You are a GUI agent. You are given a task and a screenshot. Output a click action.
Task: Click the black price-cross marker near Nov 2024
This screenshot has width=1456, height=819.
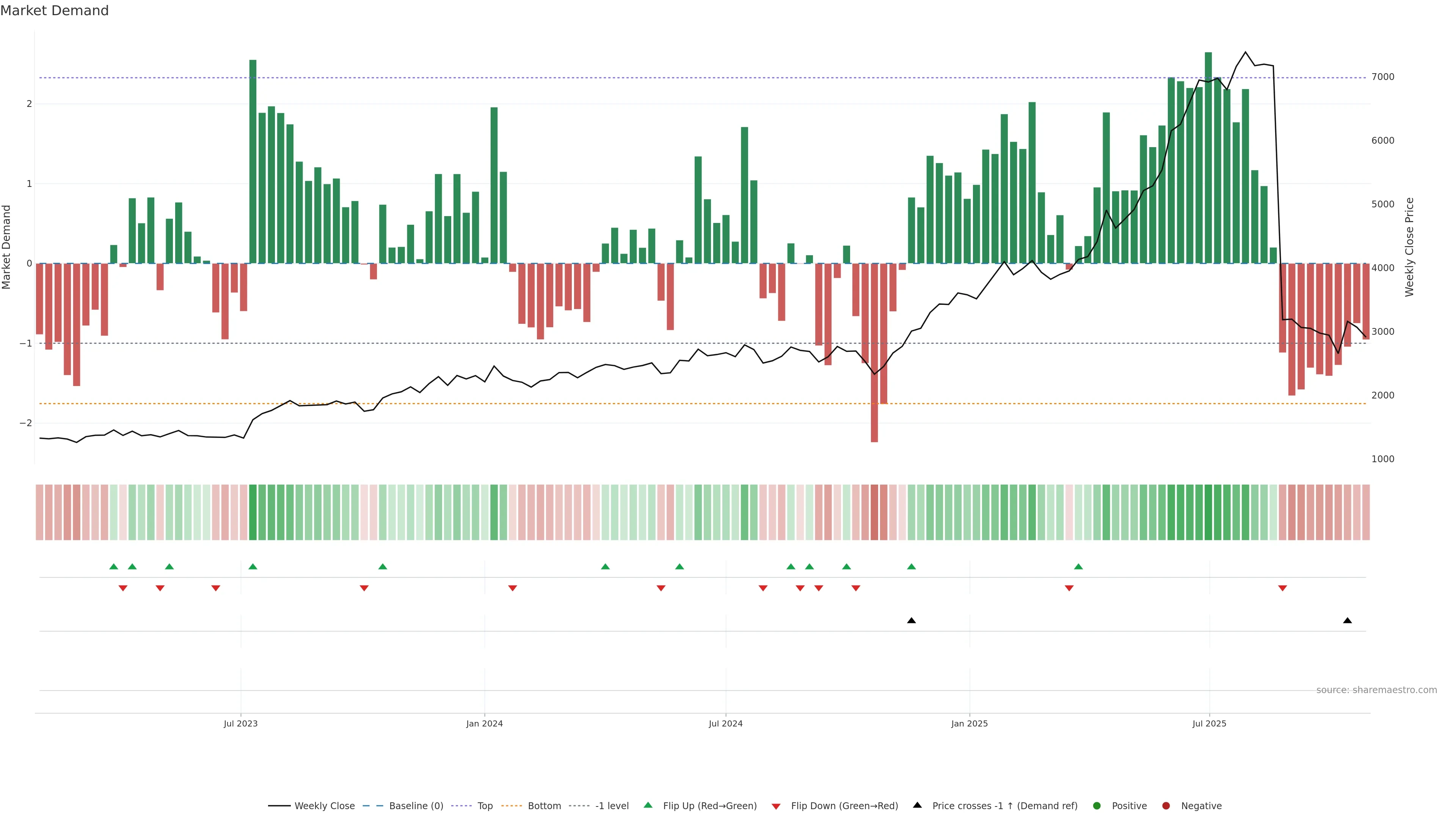(911, 621)
